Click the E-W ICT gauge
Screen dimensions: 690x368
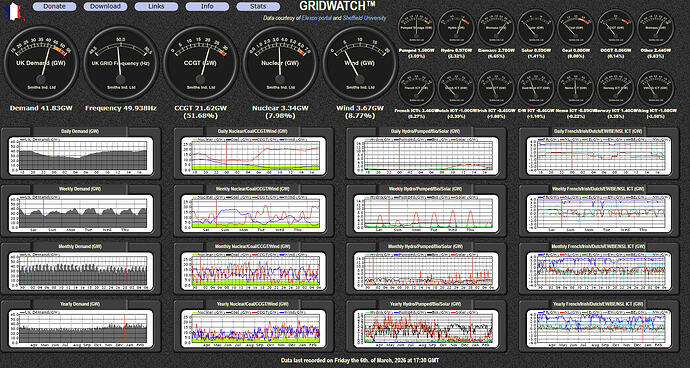tap(536, 88)
